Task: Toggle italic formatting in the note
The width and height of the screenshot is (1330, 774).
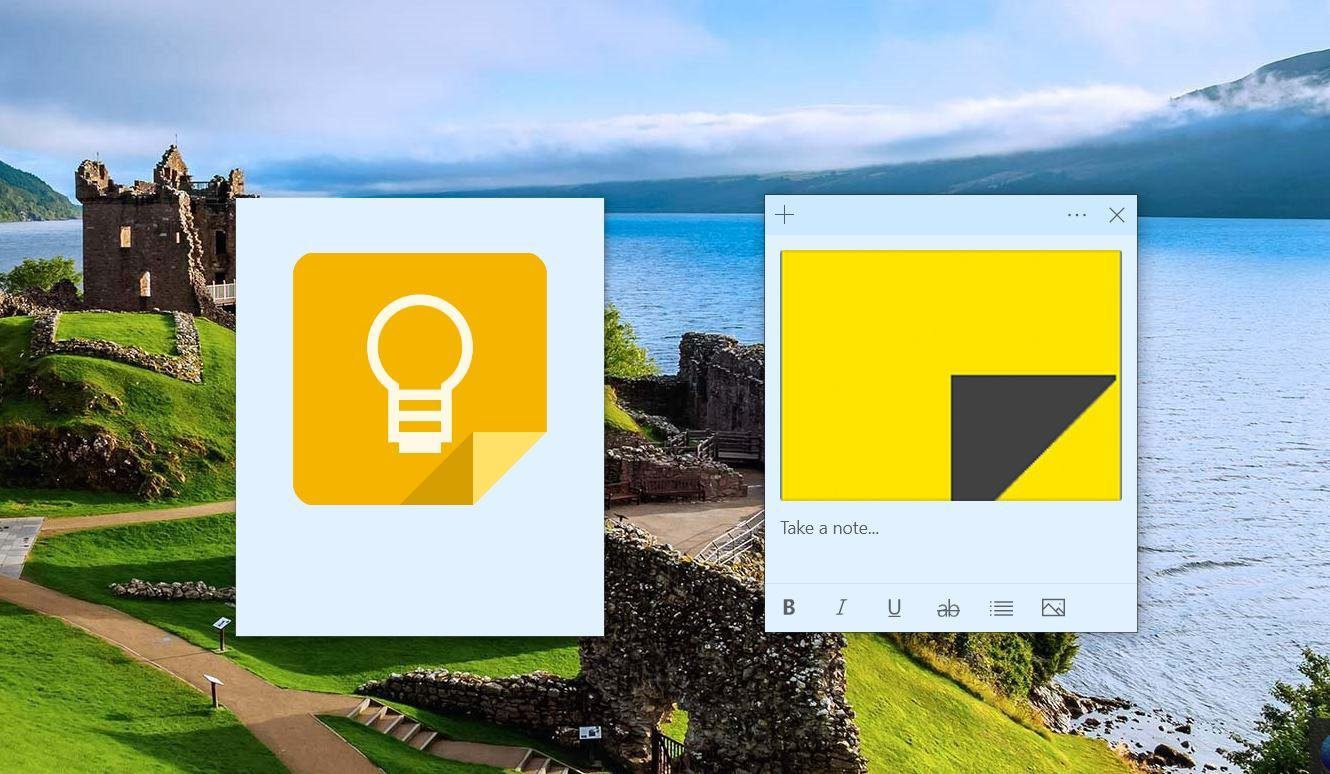Action: point(841,607)
